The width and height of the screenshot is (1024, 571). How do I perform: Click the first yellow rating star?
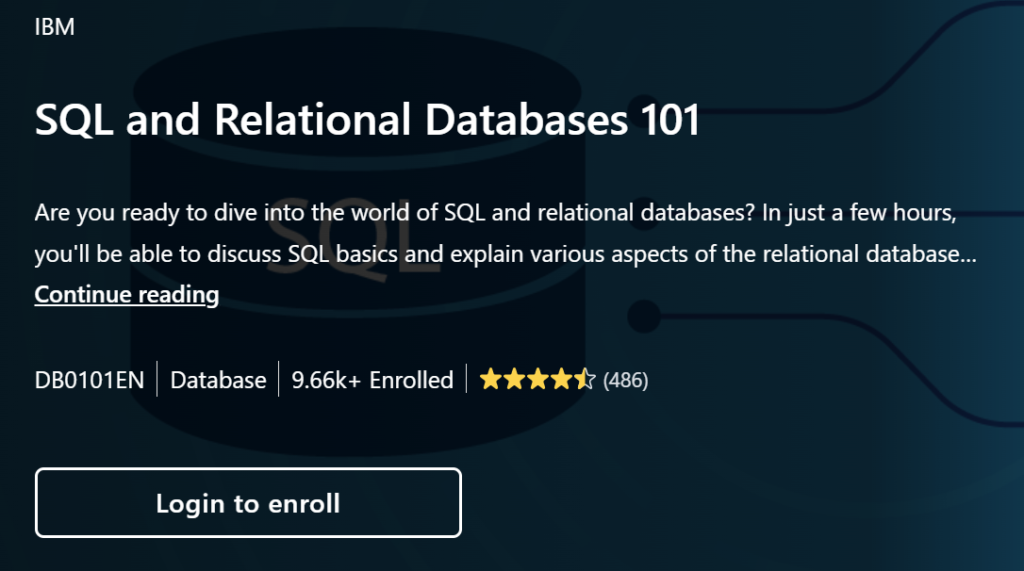[490, 379]
